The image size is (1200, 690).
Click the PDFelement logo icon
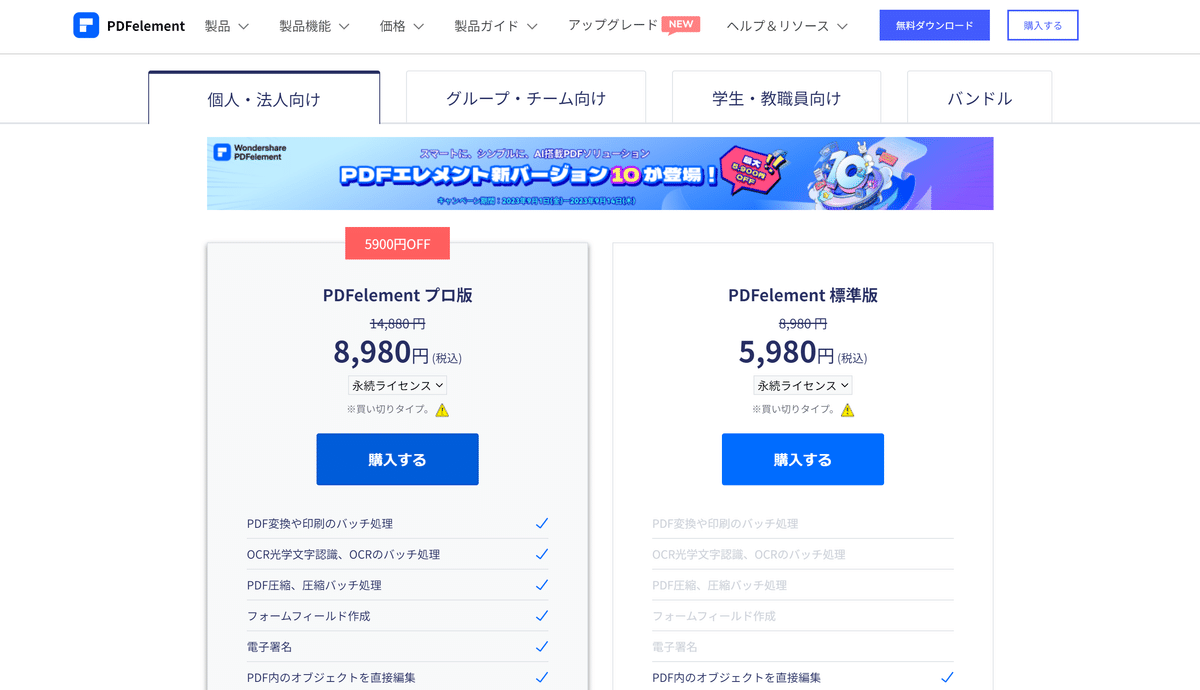click(86, 26)
